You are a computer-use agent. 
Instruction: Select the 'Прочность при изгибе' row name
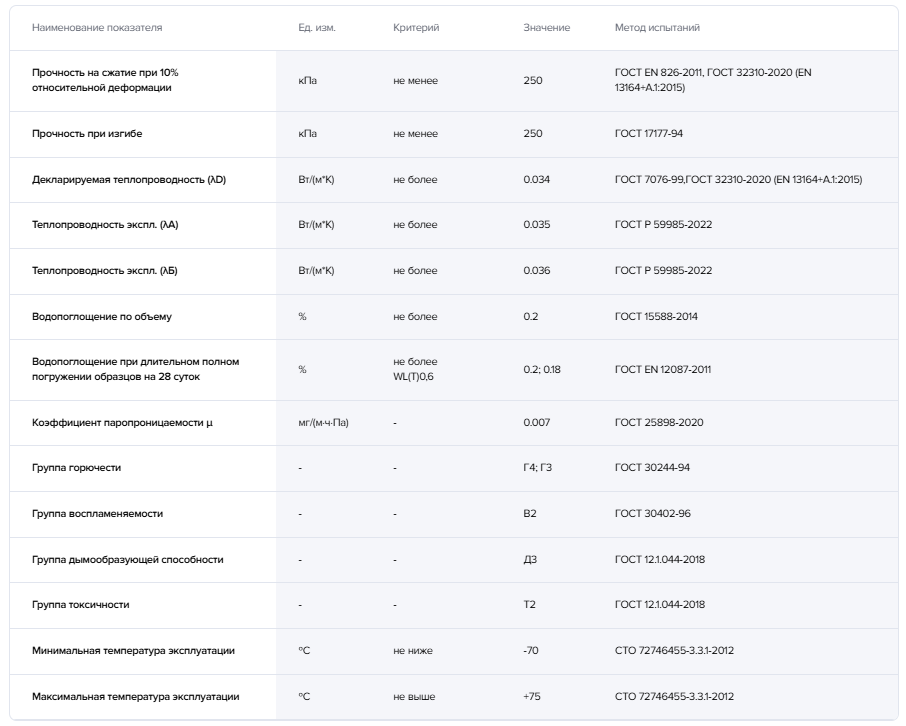click(94, 134)
